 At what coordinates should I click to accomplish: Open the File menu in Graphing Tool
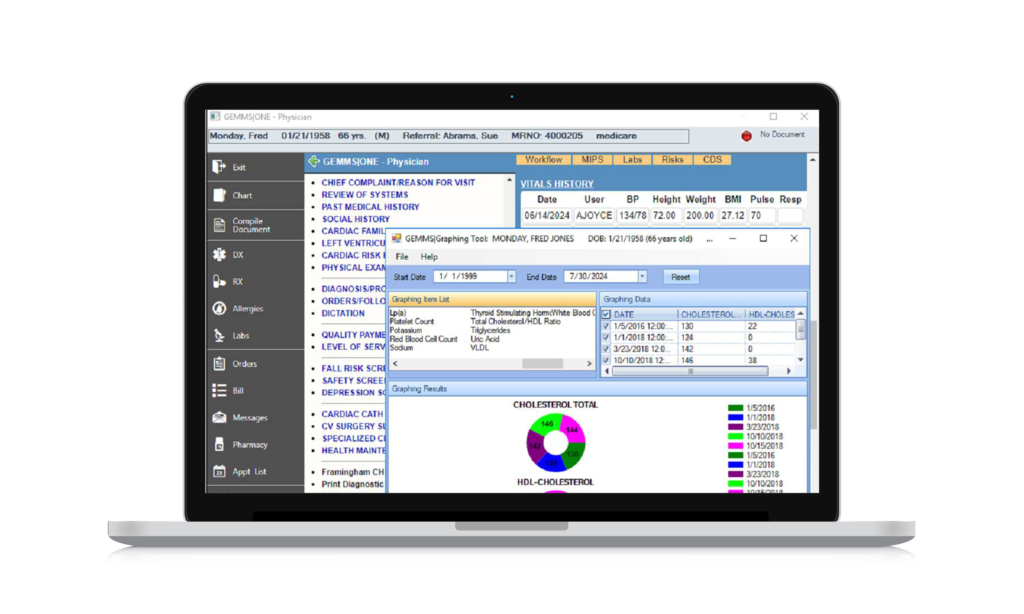pos(402,257)
